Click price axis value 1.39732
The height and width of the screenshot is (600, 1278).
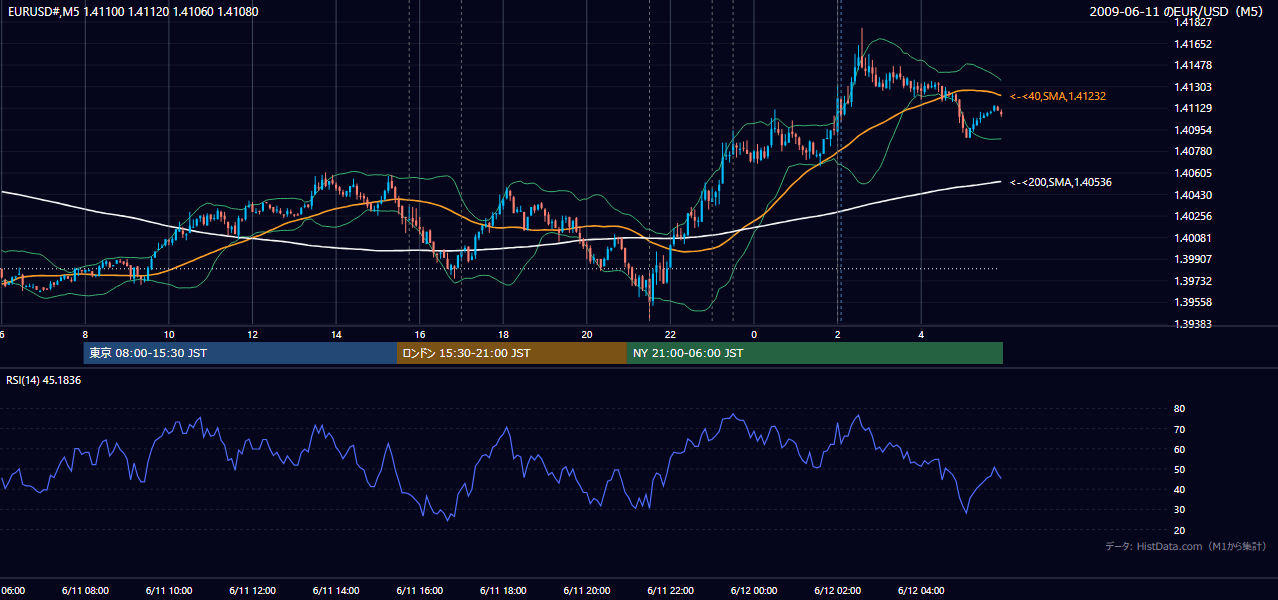[x=1194, y=281]
